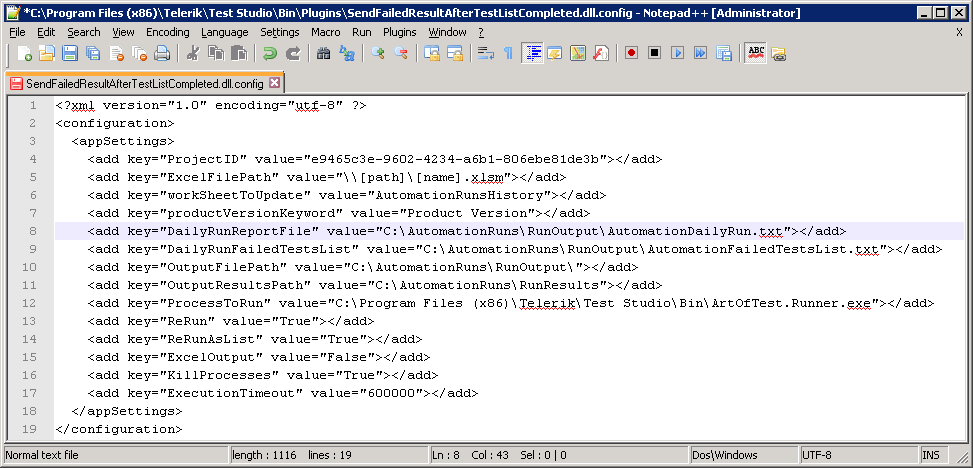Run macro multiple times icon
973x468 pixels.
tap(701, 53)
